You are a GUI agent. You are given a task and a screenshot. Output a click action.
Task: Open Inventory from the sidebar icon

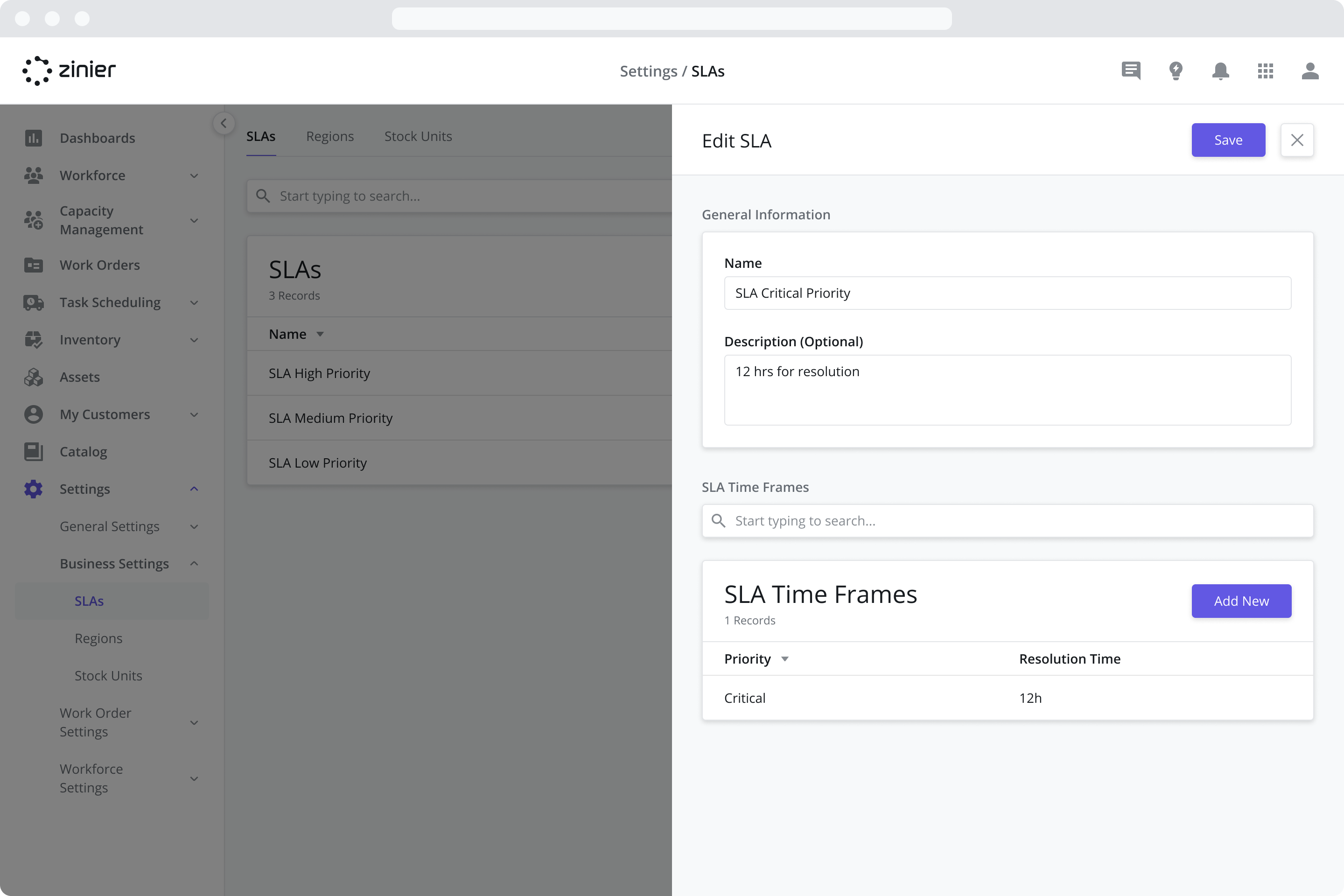point(34,339)
